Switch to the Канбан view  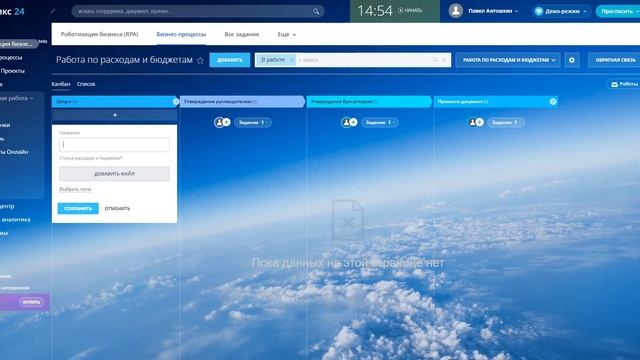(x=61, y=84)
